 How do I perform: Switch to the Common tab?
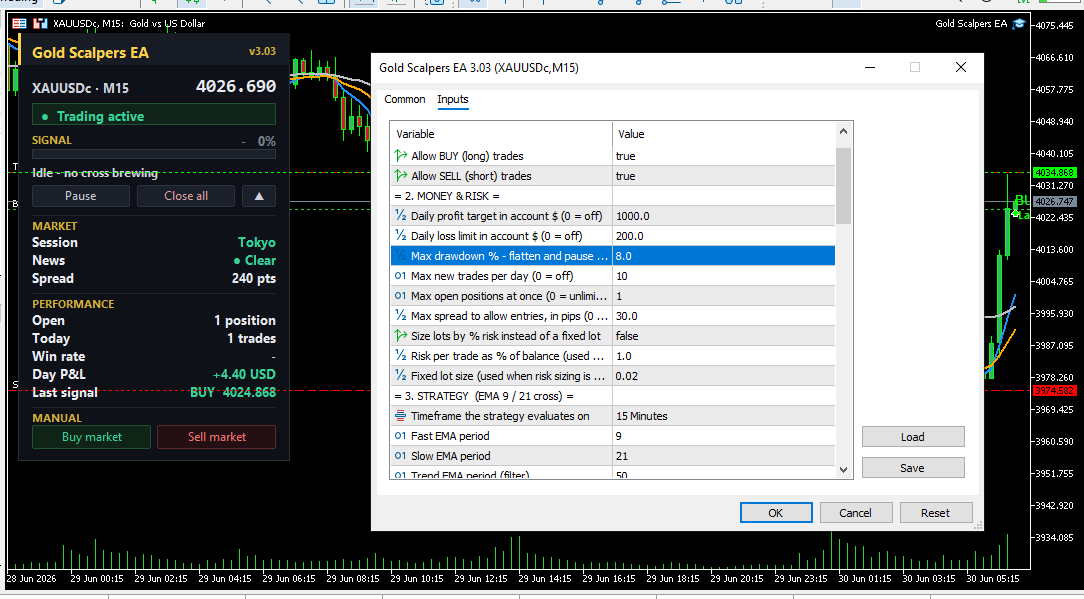click(404, 99)
